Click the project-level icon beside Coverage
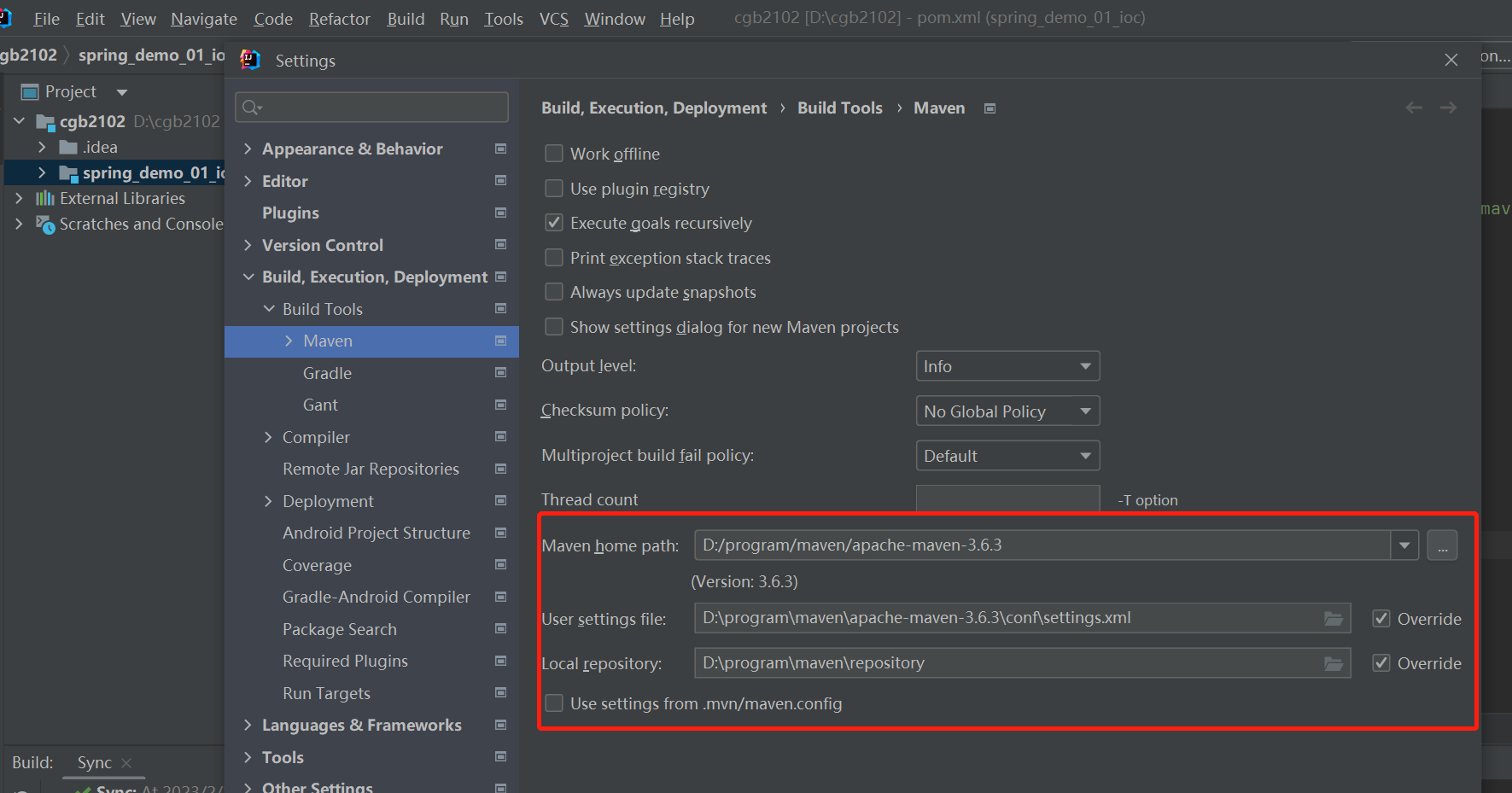Viewport: 1512px width, 793px height. (500, 564)
